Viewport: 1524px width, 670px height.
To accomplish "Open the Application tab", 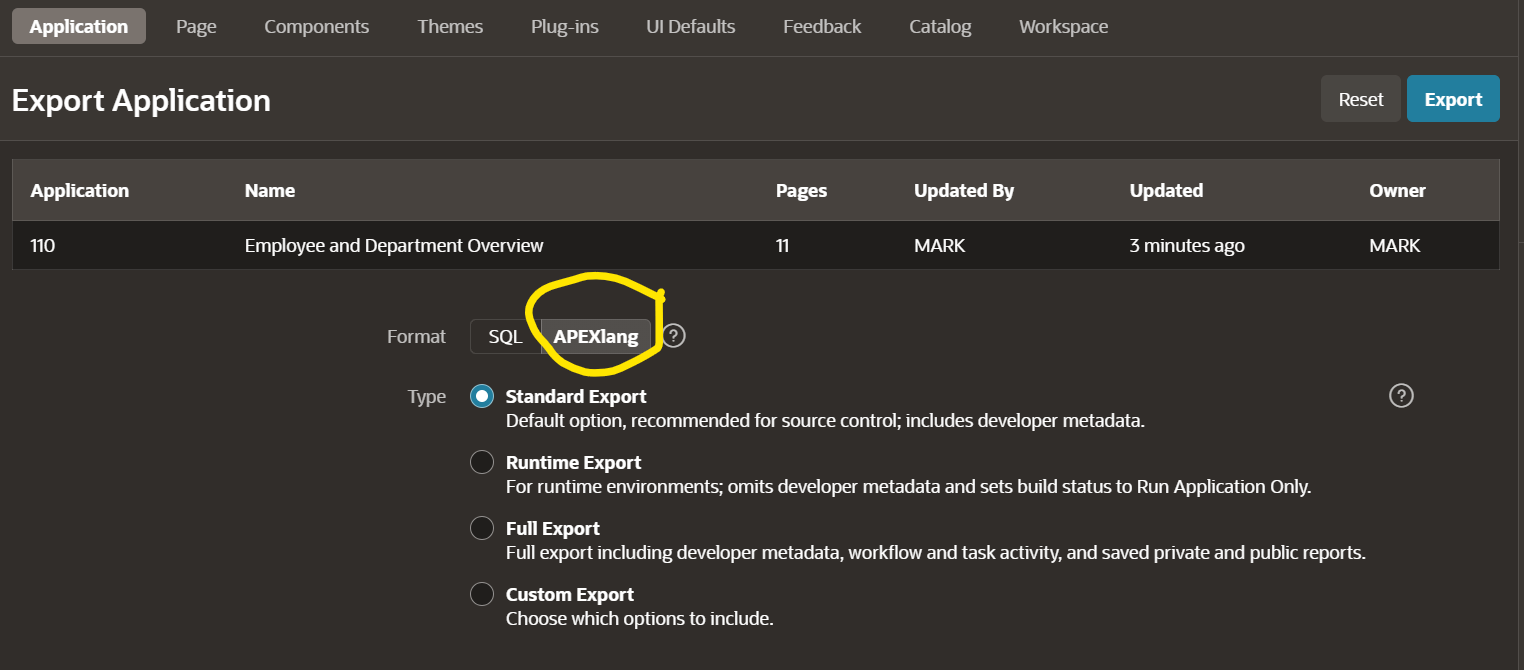I will 79,26.
